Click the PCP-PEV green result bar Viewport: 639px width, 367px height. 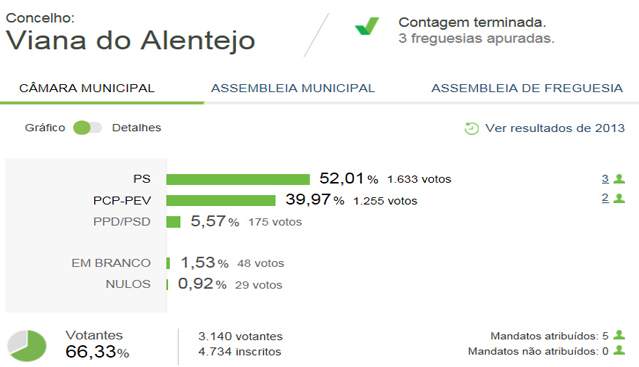tap(221, 200)
